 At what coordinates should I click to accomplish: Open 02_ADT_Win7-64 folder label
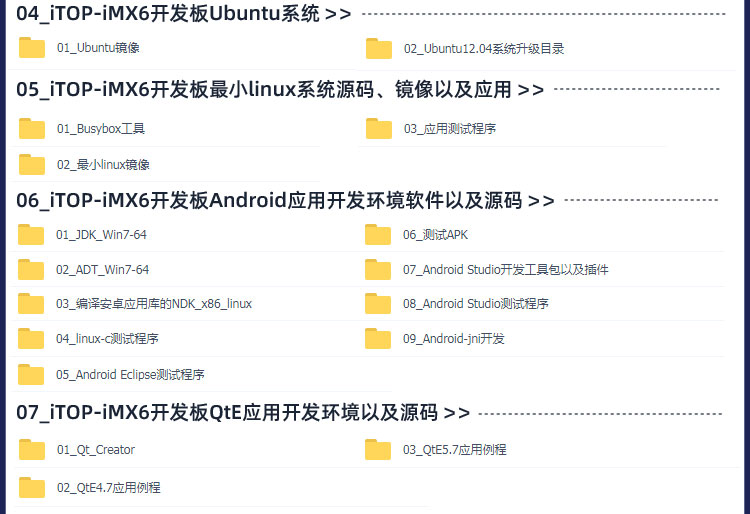102,270
